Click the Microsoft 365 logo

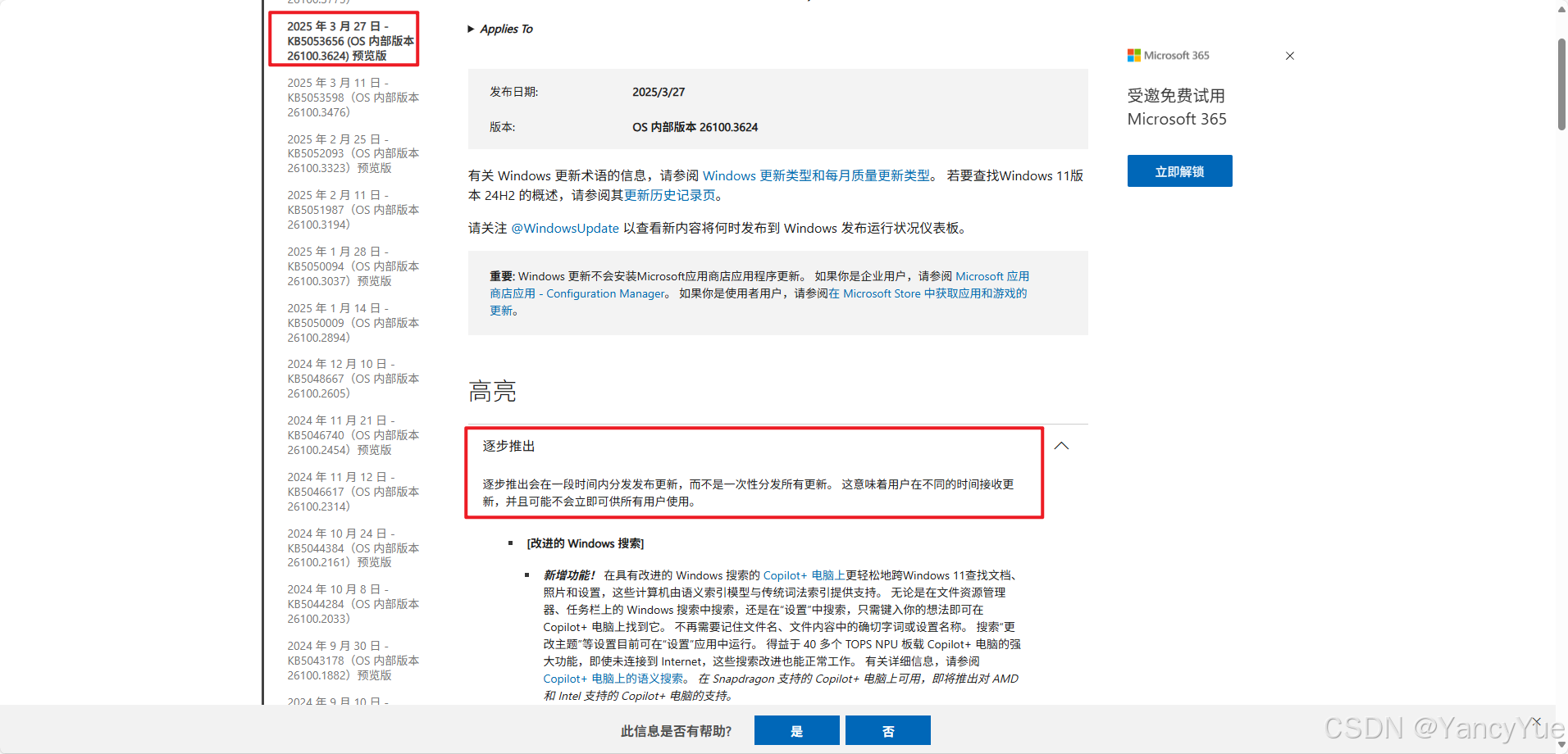[x=1168, y=56]
